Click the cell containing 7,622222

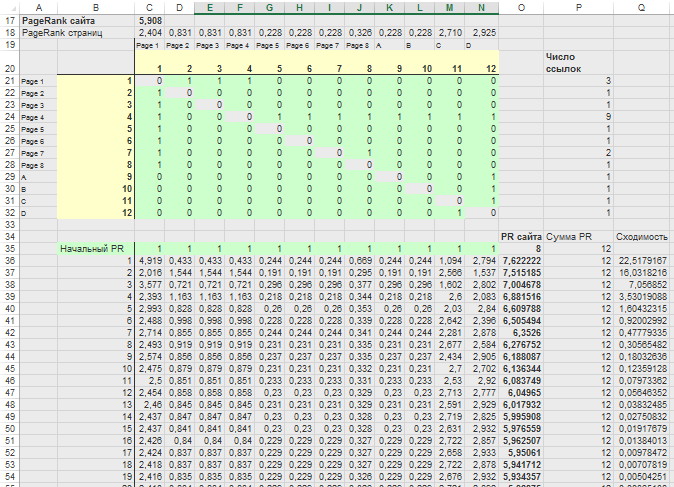[x=521, y=261]
